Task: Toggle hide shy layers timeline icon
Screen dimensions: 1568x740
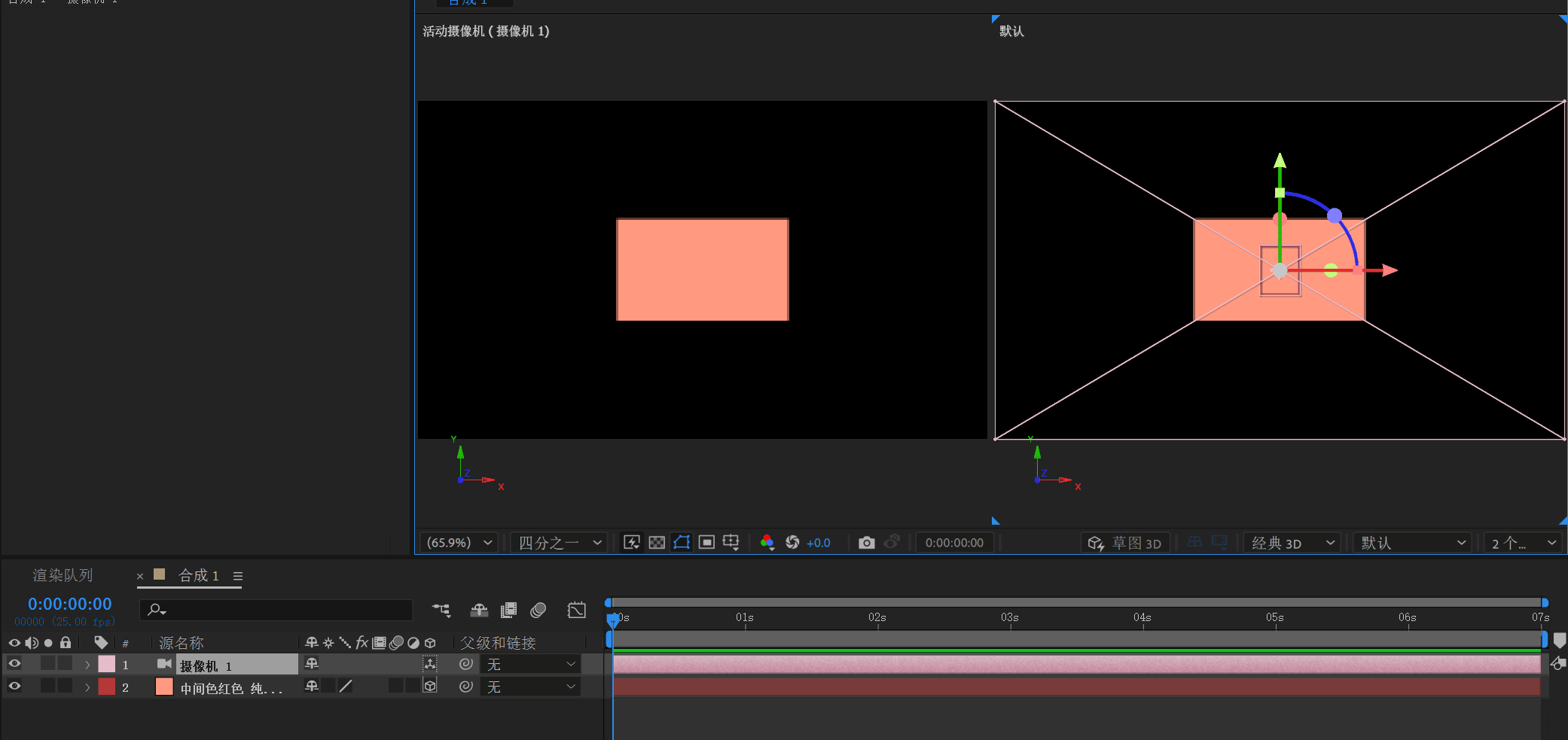Action: click(x=479, y=610)
